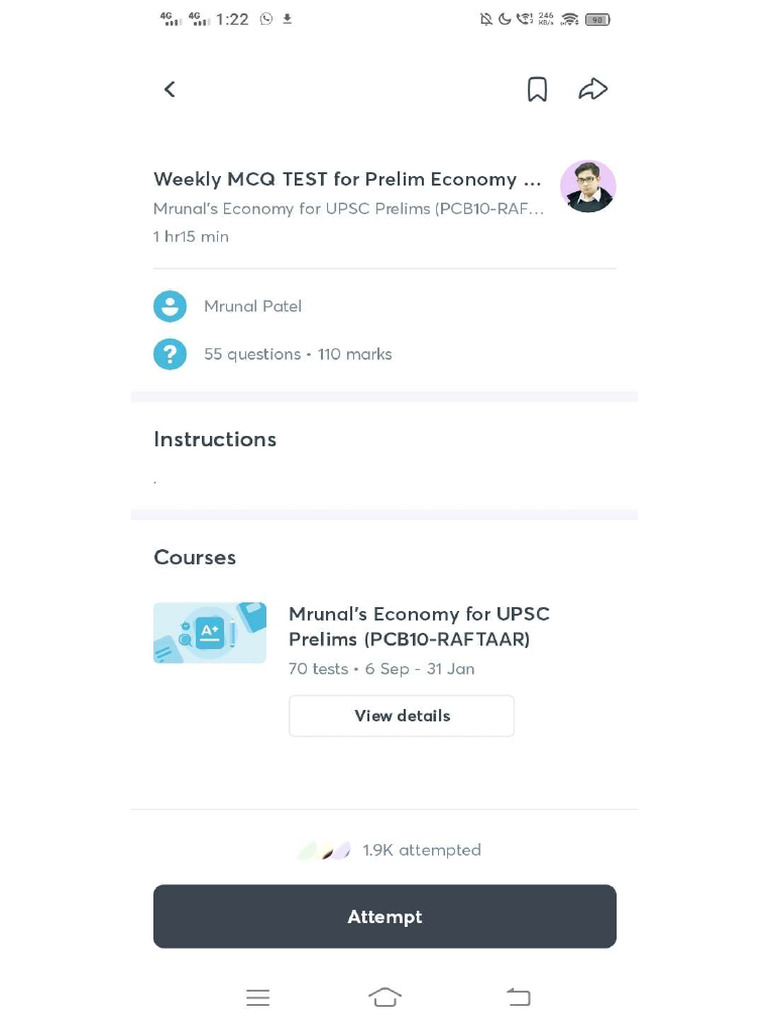Tap the 1.9K attempted avatars
768x1024 pixels.
tap(324, 851)
